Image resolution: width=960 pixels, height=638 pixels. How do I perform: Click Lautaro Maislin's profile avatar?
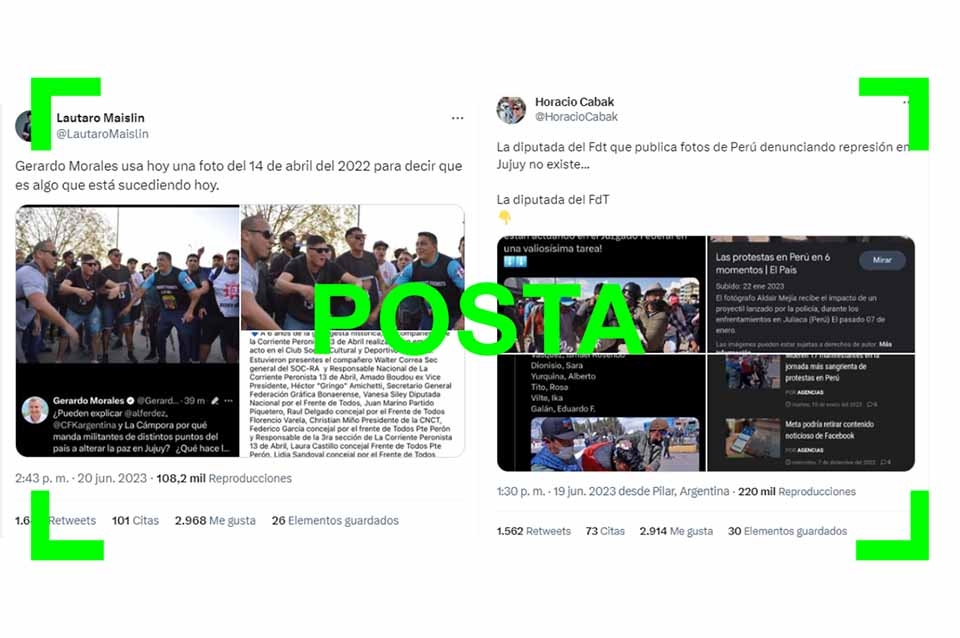28,126
